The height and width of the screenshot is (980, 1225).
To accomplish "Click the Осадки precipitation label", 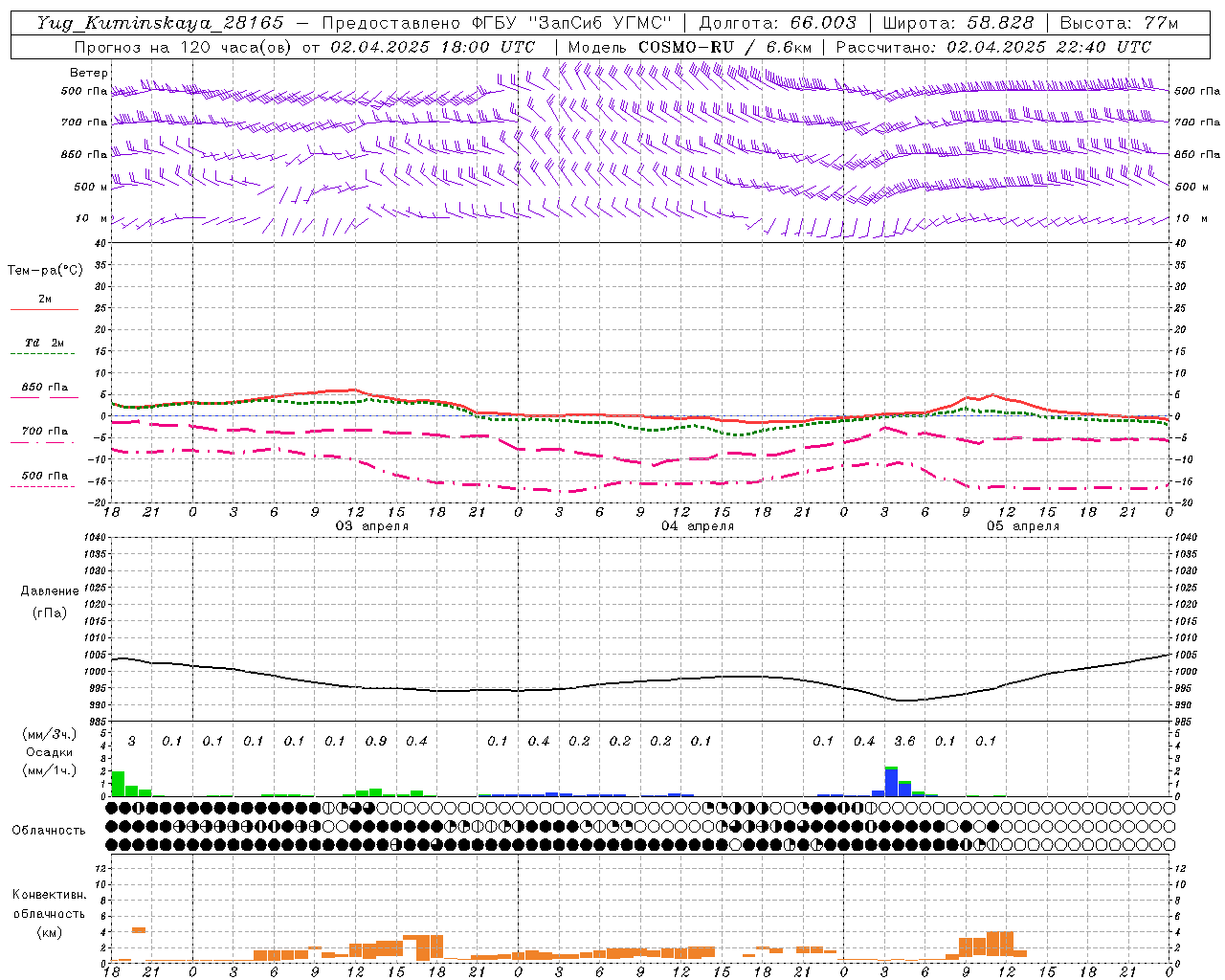I will pyautogui.click(x=50, y=752).
